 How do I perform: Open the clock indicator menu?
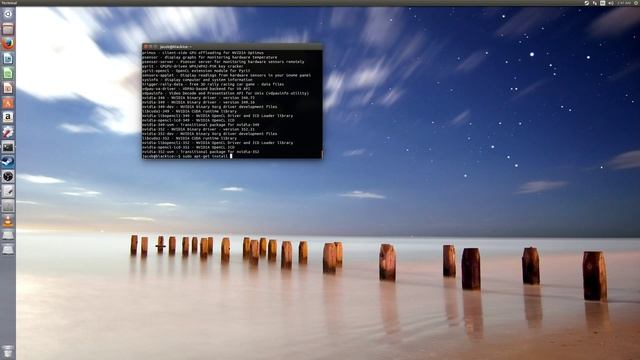point(623,3)
